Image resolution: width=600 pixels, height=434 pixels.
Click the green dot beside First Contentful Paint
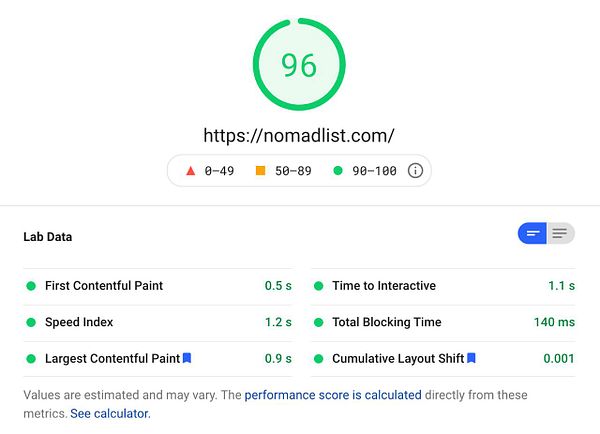click(x=31, y=286)
